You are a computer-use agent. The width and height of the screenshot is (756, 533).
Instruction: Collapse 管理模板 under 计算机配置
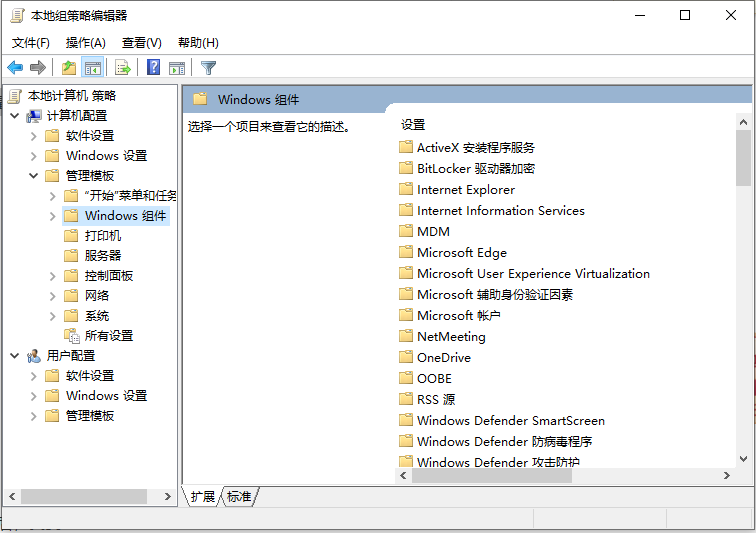click(x=33, y=176)
